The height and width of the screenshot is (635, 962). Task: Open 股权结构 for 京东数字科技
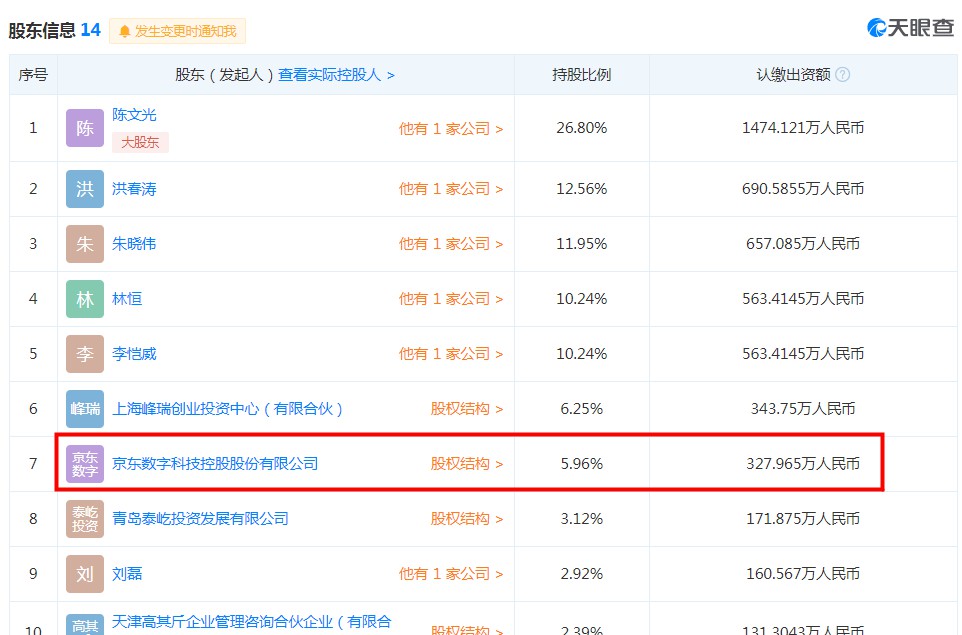467,464
